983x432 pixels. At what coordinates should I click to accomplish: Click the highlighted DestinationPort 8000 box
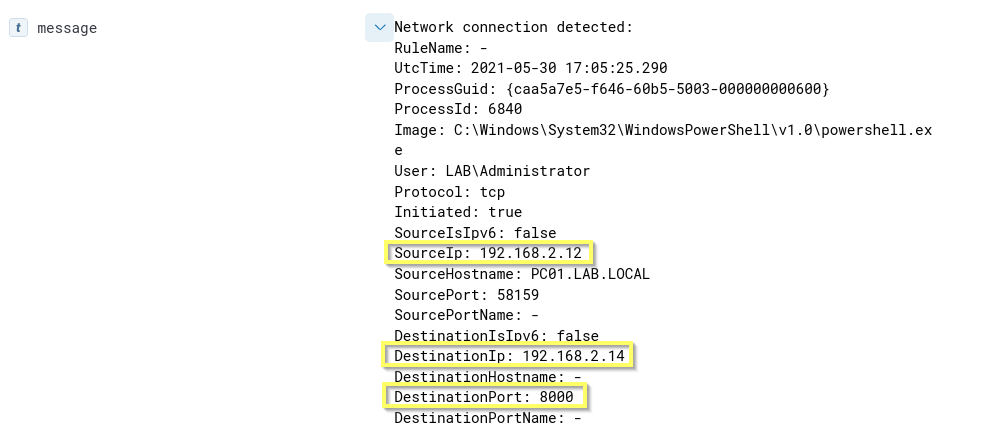click(484, 397)
